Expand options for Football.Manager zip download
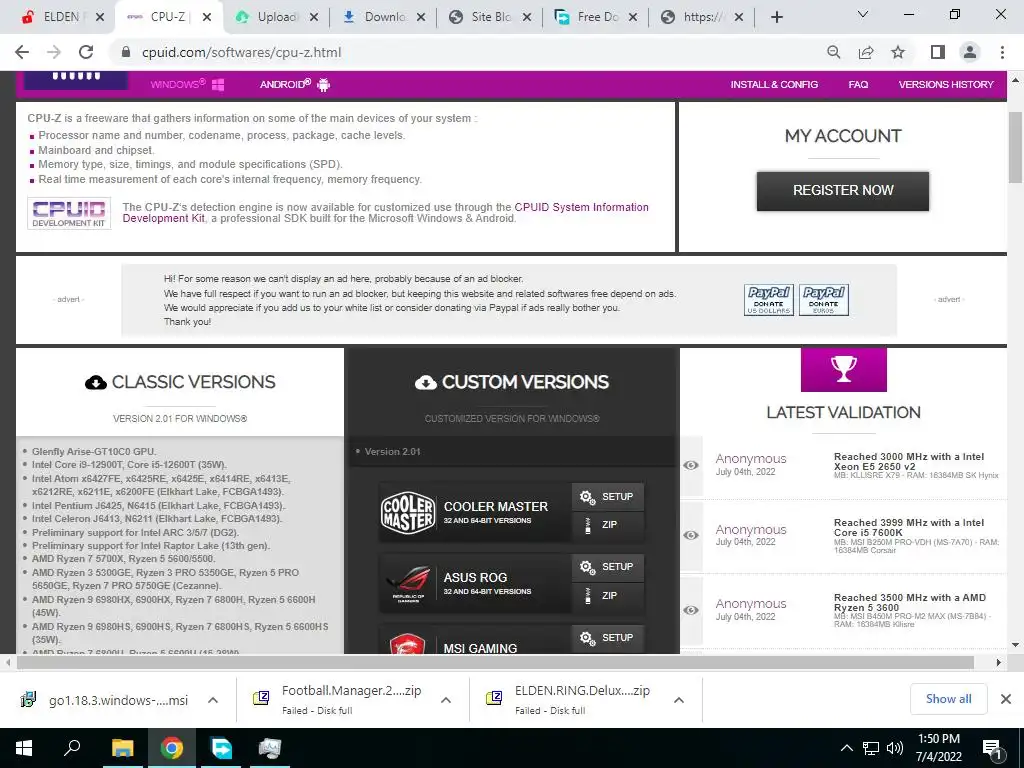Image resolution: width=1024 pixels, height=768 pixels. [x=446, y=700]
